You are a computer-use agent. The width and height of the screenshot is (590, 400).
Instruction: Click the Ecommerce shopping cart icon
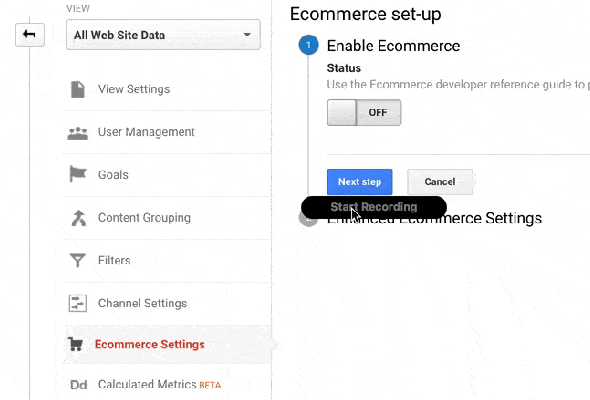click(x=75, y=344)
